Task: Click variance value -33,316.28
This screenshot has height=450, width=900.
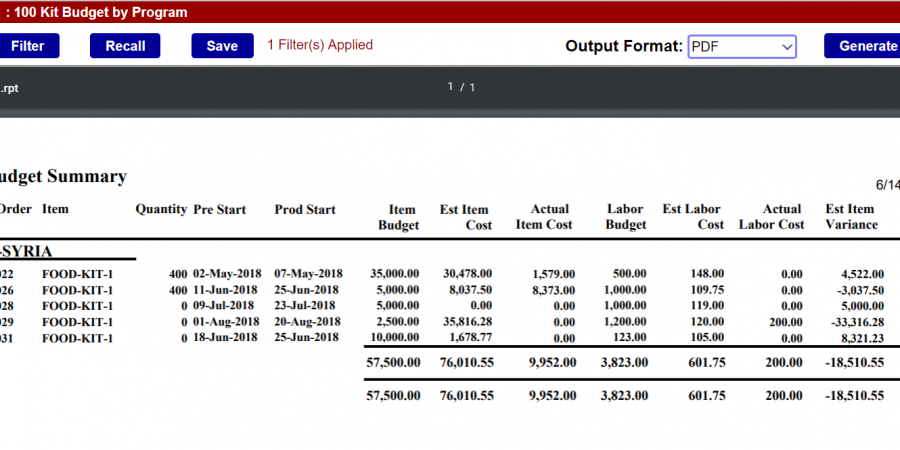Action: pos(858,322)
